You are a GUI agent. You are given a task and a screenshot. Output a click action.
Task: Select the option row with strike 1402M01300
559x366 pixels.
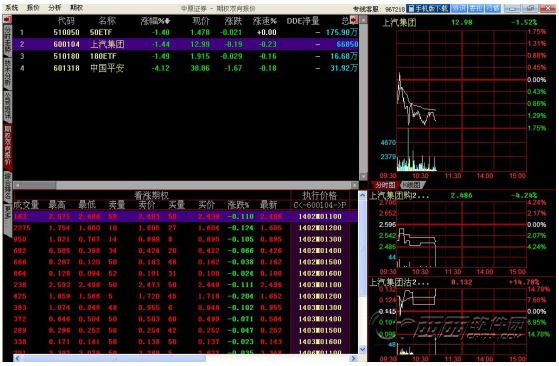185,239
